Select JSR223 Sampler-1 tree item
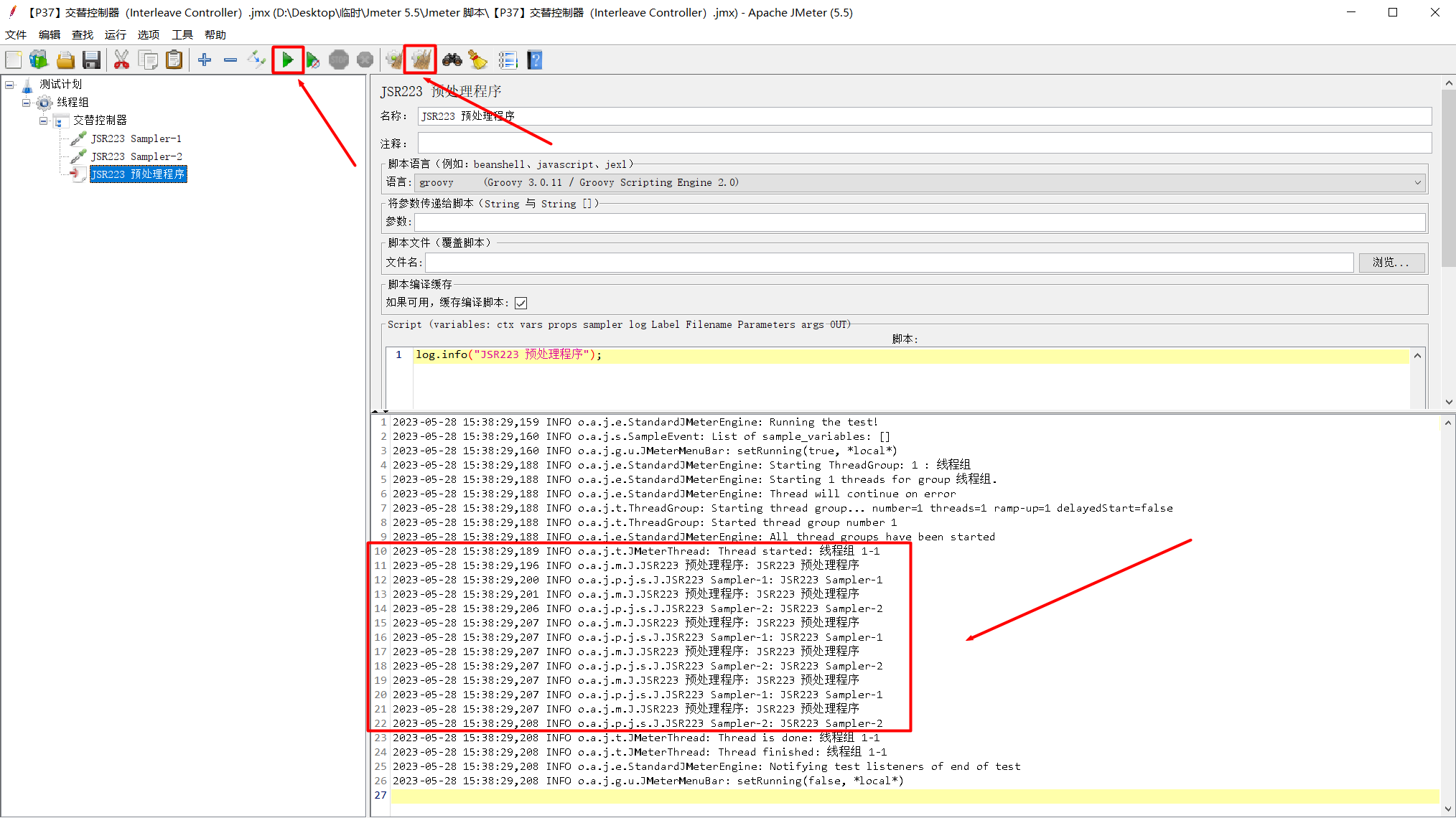The width and height of the screenshot is (1456, 818). point(136,138)
